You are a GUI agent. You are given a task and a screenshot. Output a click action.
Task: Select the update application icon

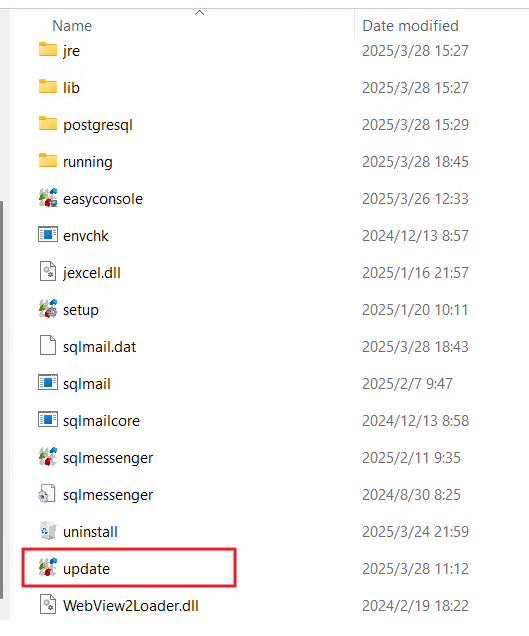[48, 568]
